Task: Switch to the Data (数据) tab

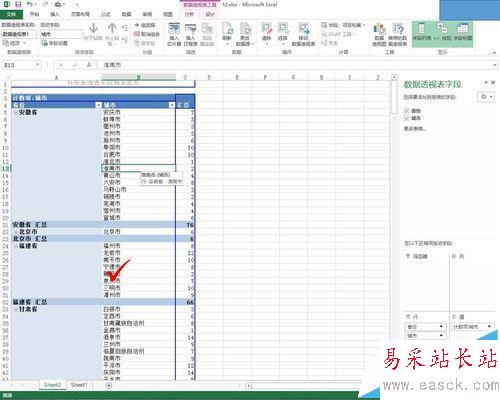Action: click(x=126, y=14)
